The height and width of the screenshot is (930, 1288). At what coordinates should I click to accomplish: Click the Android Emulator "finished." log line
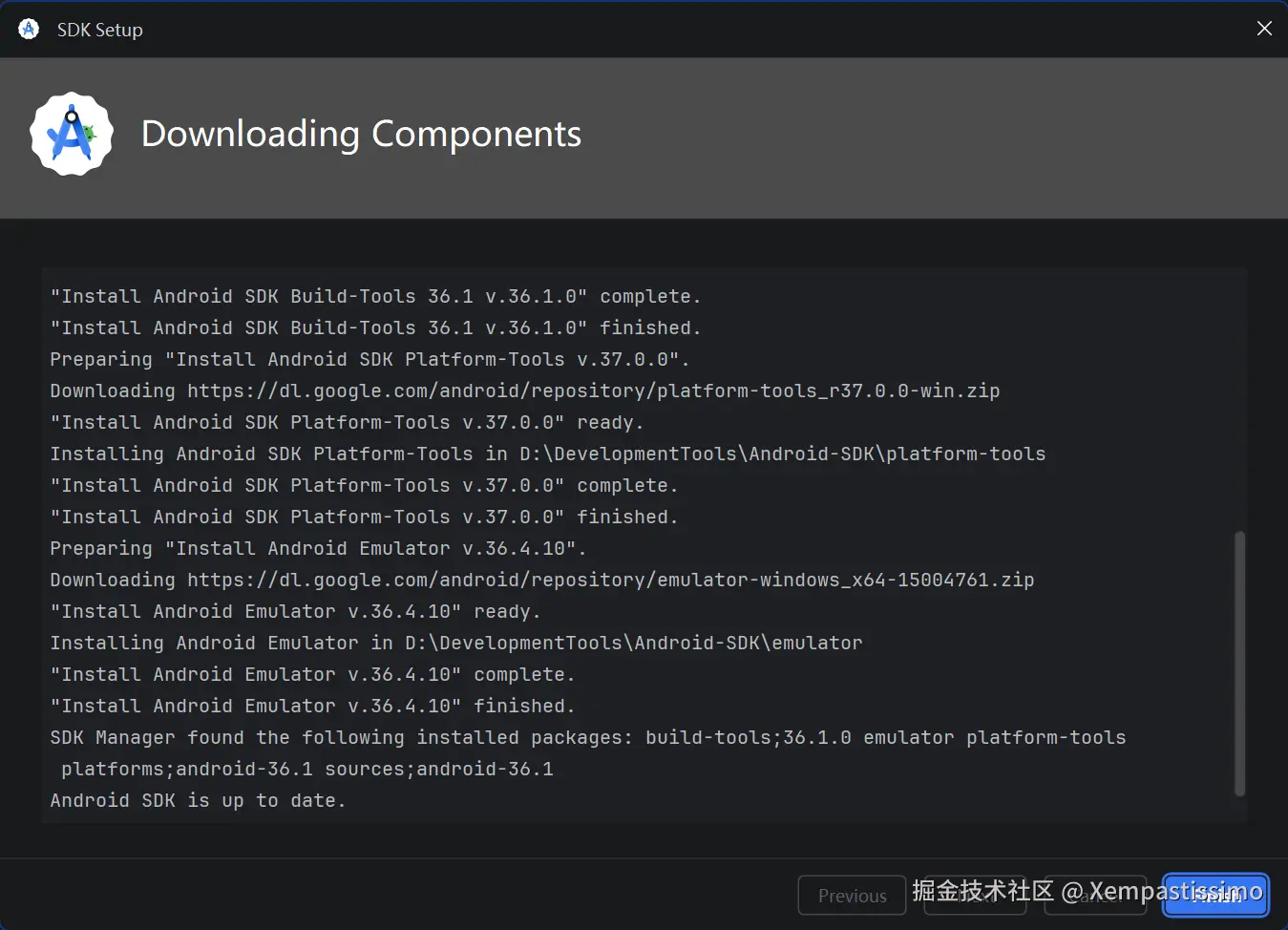(x=312, y=706)
